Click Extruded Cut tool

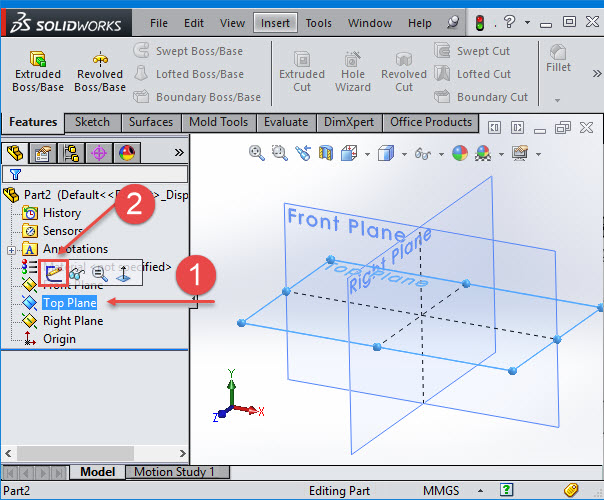302,72
